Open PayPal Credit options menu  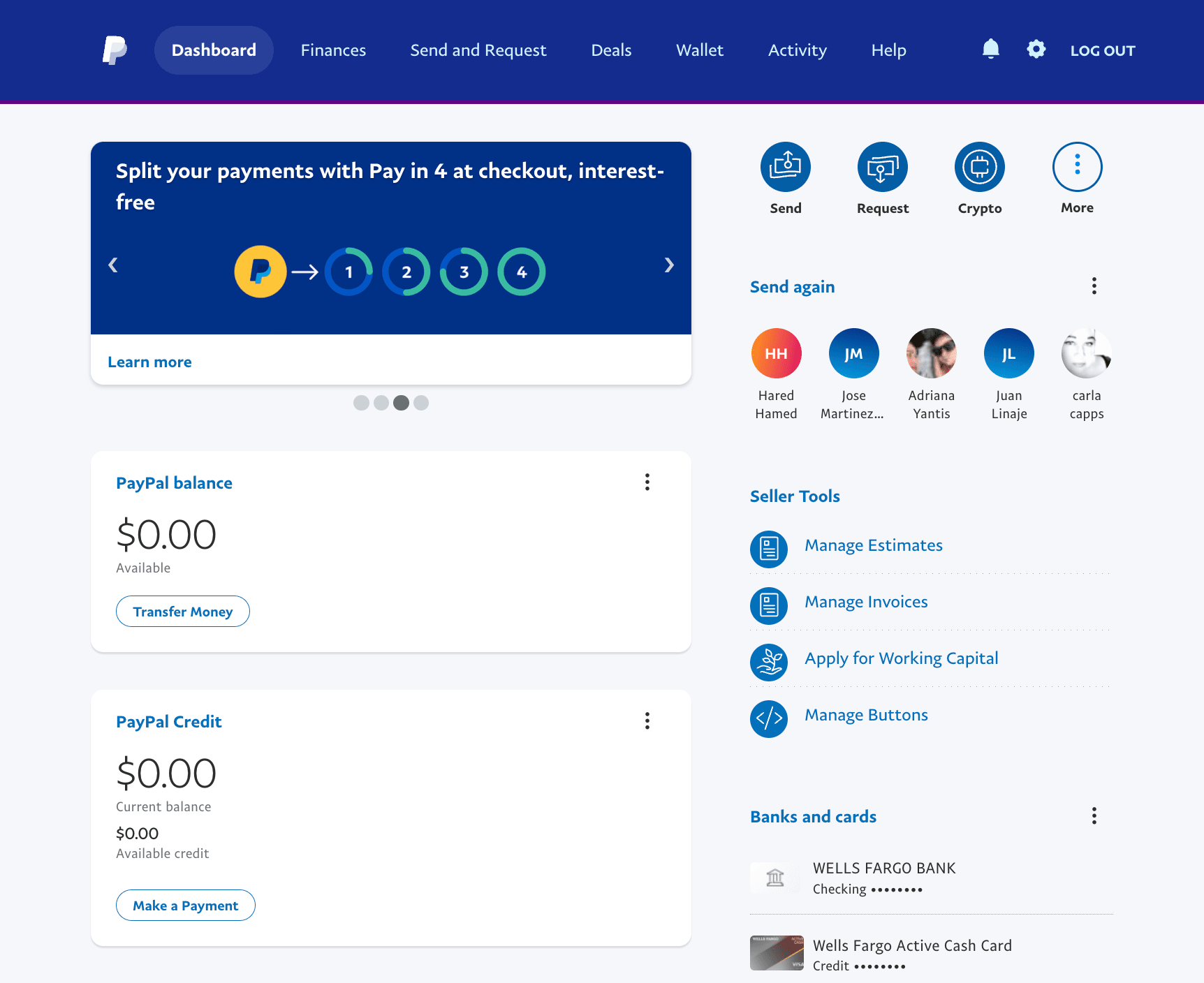click(x=647, y=720)
